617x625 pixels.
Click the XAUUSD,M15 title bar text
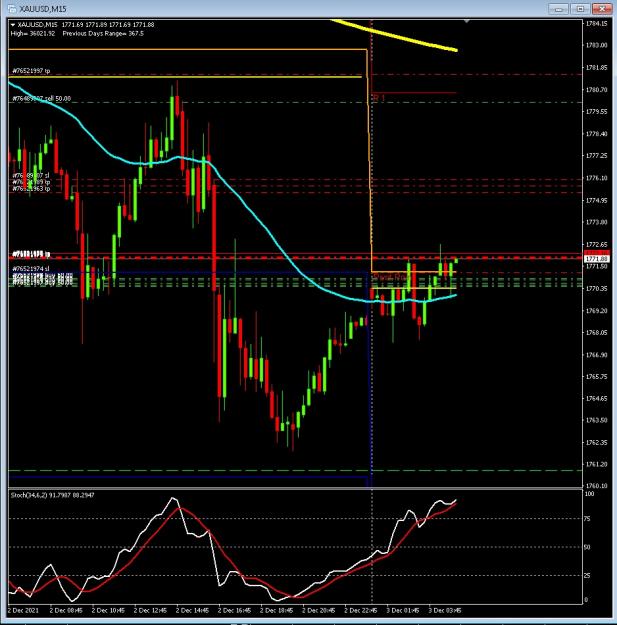coord(43,9)
